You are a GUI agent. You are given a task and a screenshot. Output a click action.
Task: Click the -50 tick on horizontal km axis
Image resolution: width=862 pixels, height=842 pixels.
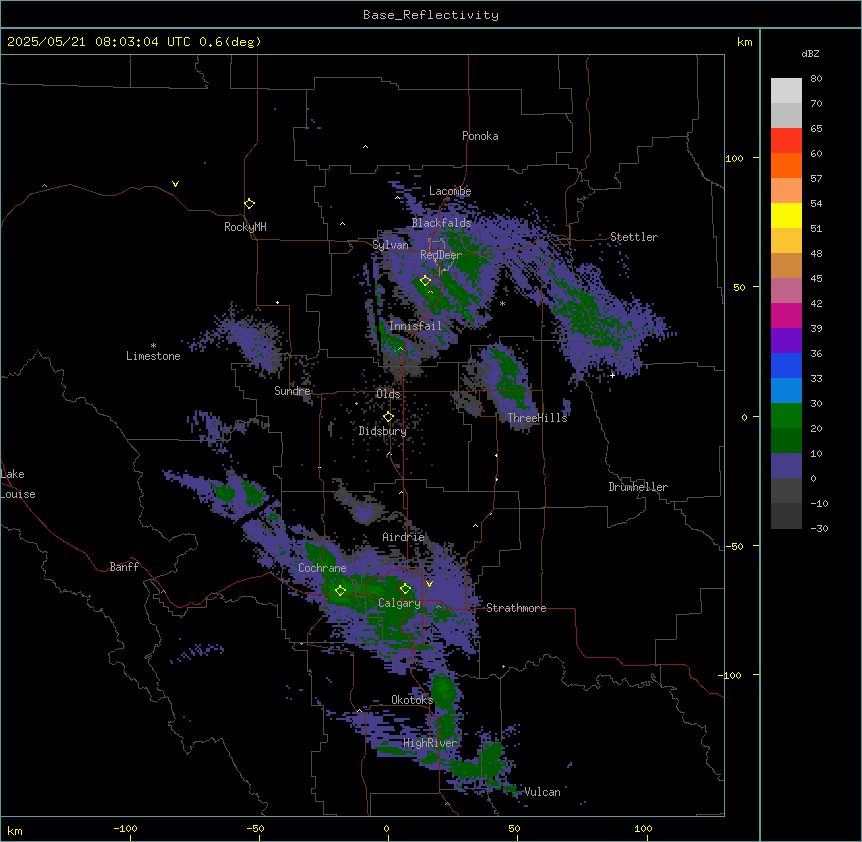[x=255, y=829]
